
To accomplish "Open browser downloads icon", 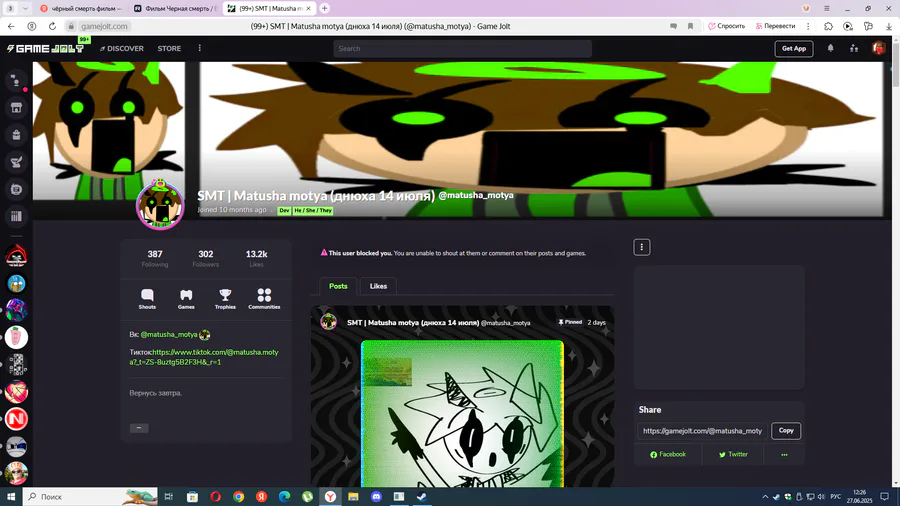I will 889,26.
